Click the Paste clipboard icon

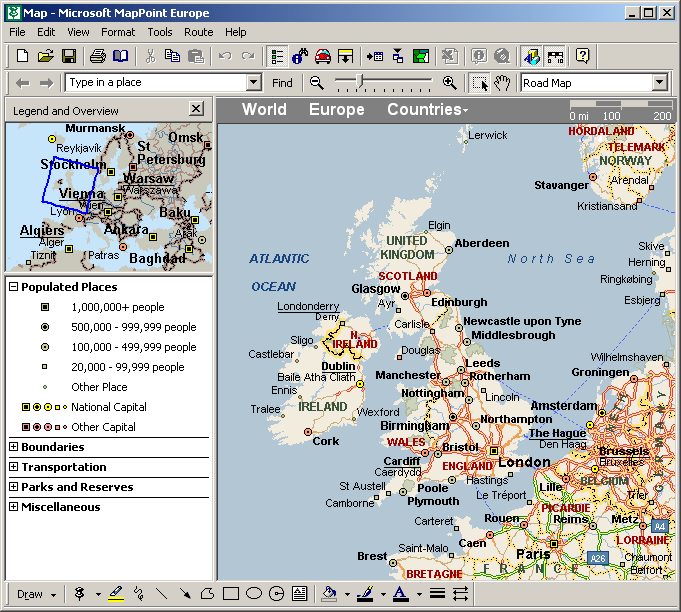[195, 56]
